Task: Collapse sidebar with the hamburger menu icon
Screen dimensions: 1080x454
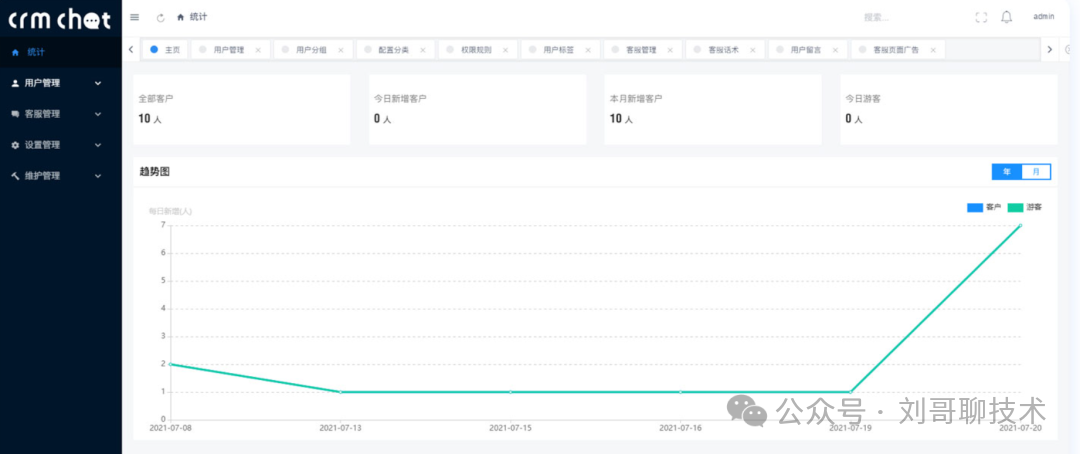Action: coord(134,17)
